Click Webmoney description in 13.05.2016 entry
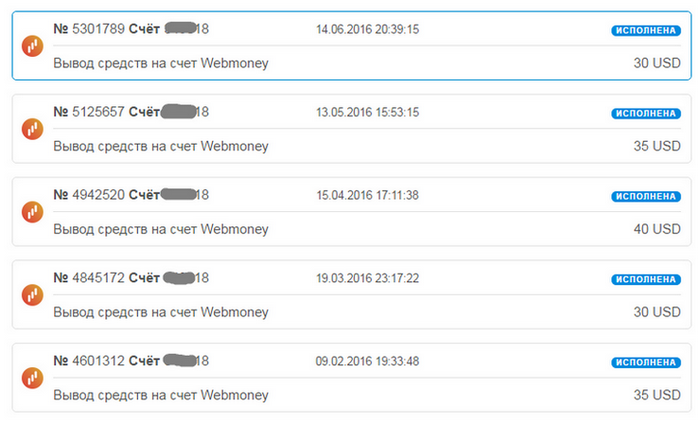The width and height of the screenshot is (700, 425). click(x=161, y=146)
